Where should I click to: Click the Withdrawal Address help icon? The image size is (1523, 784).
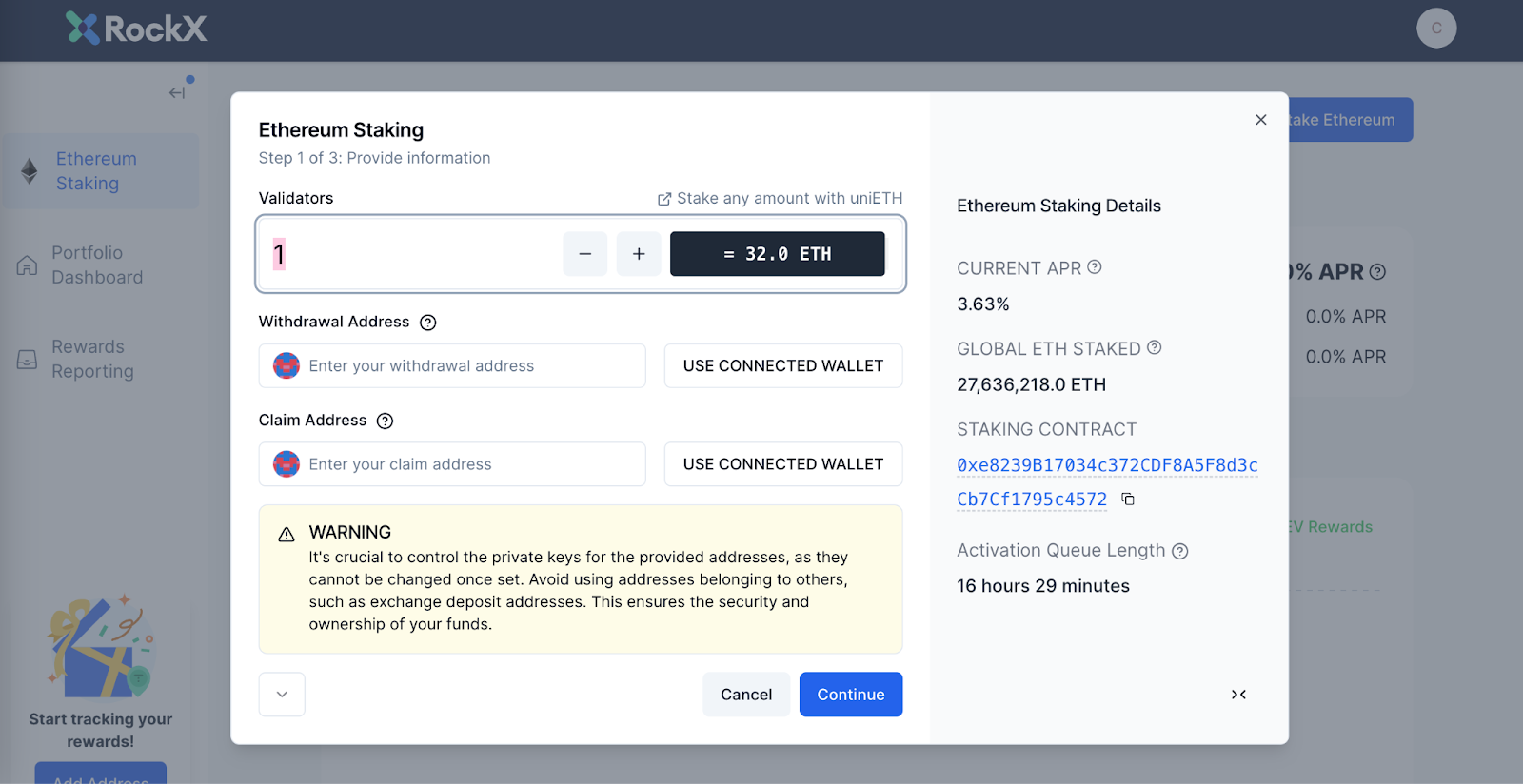428,323
